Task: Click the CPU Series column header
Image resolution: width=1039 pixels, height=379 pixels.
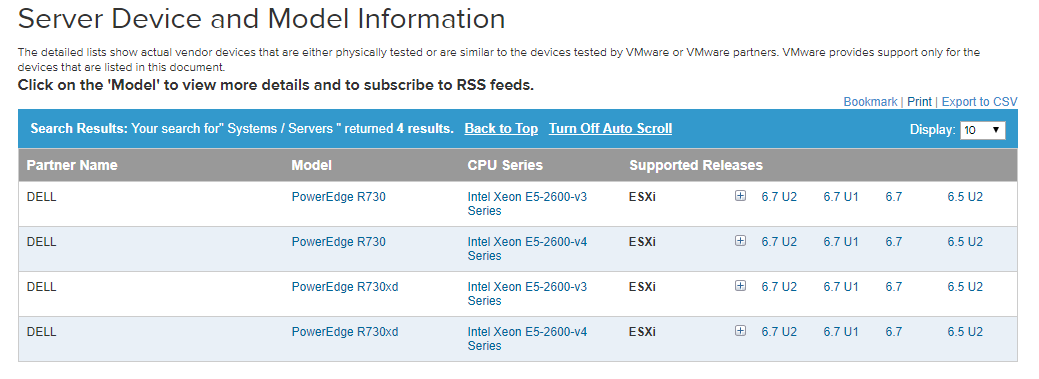Action: [505, 165]
